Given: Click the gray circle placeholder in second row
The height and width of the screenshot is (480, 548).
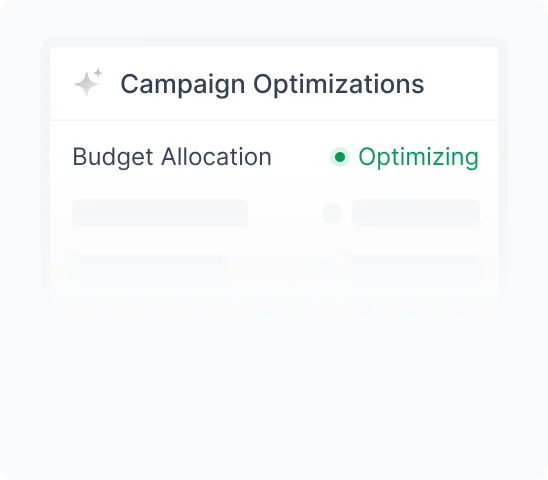Looking at the screenshot, I should [x=332, y=213].
